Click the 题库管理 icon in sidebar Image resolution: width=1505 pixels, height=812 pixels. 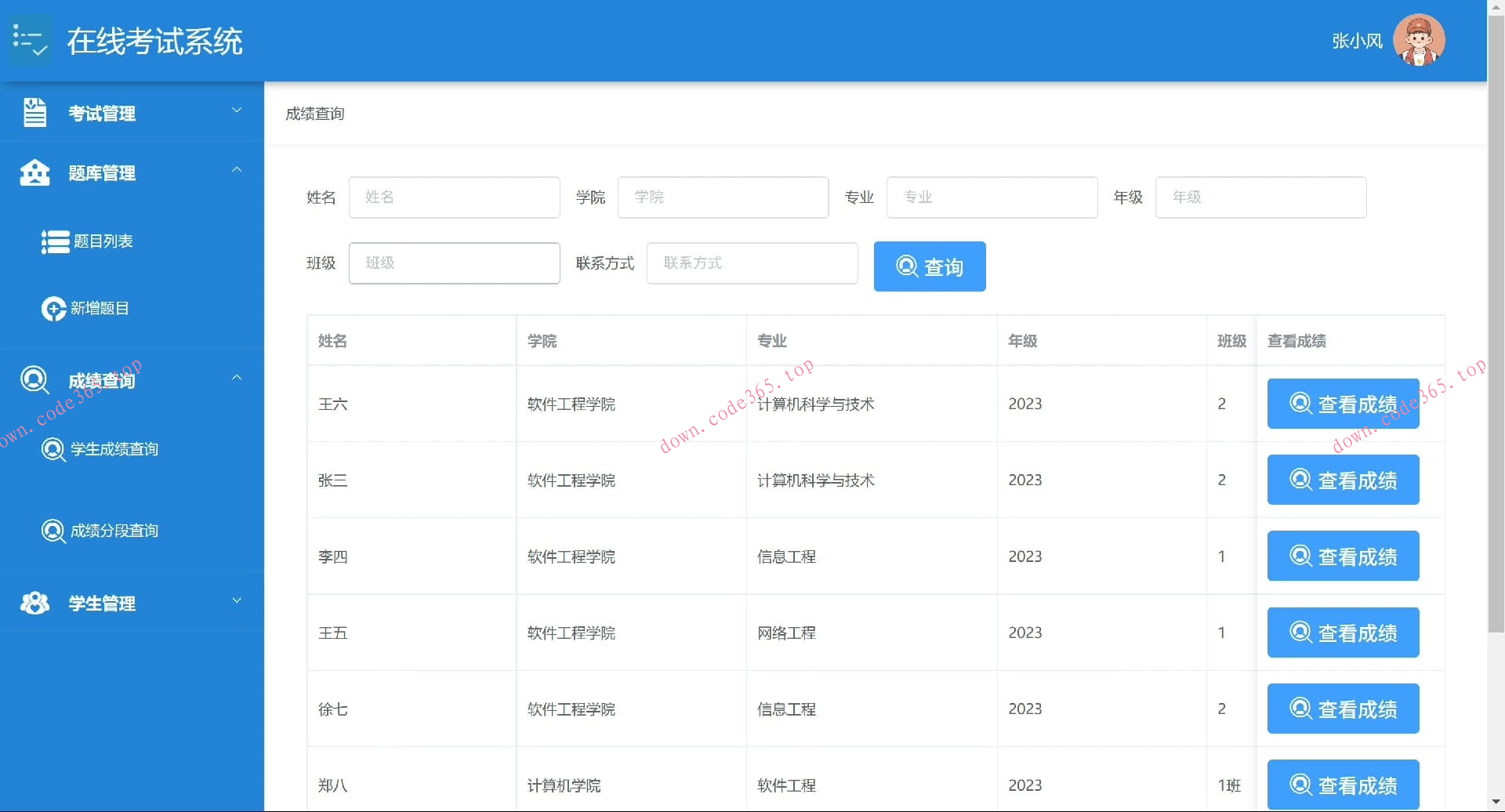pos(34,172)
